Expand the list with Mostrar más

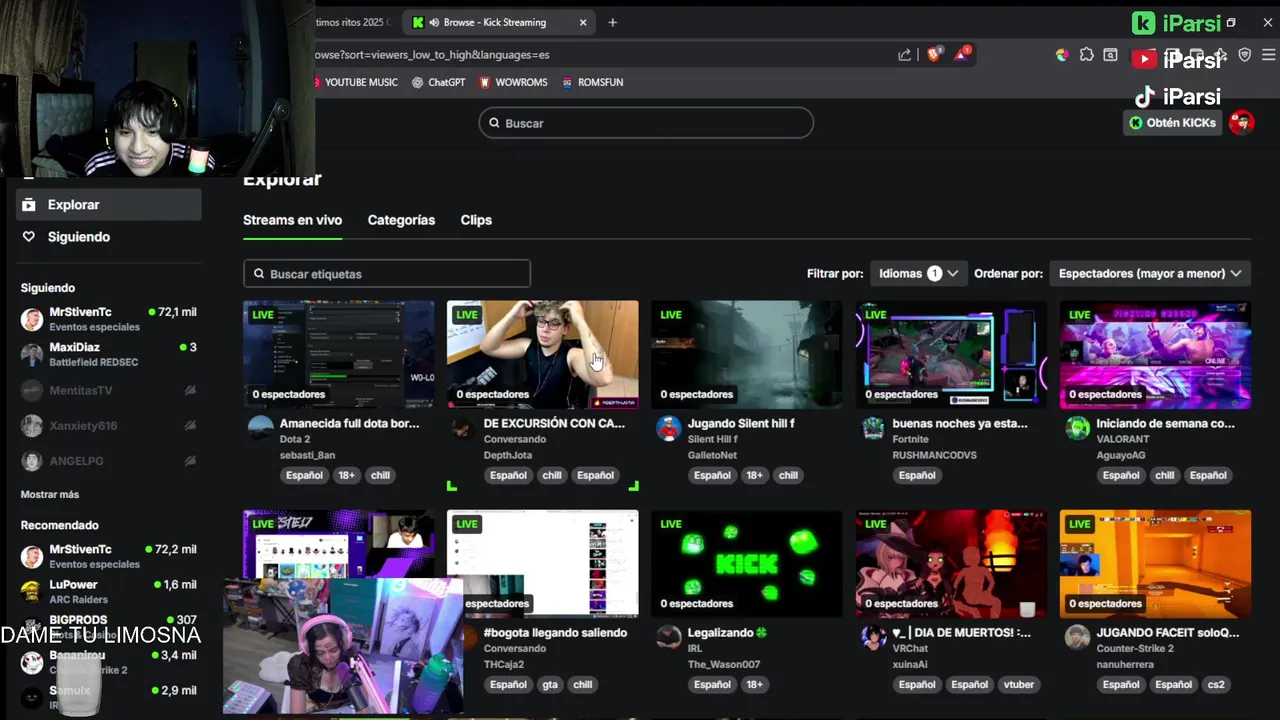[x=50, y=494]
